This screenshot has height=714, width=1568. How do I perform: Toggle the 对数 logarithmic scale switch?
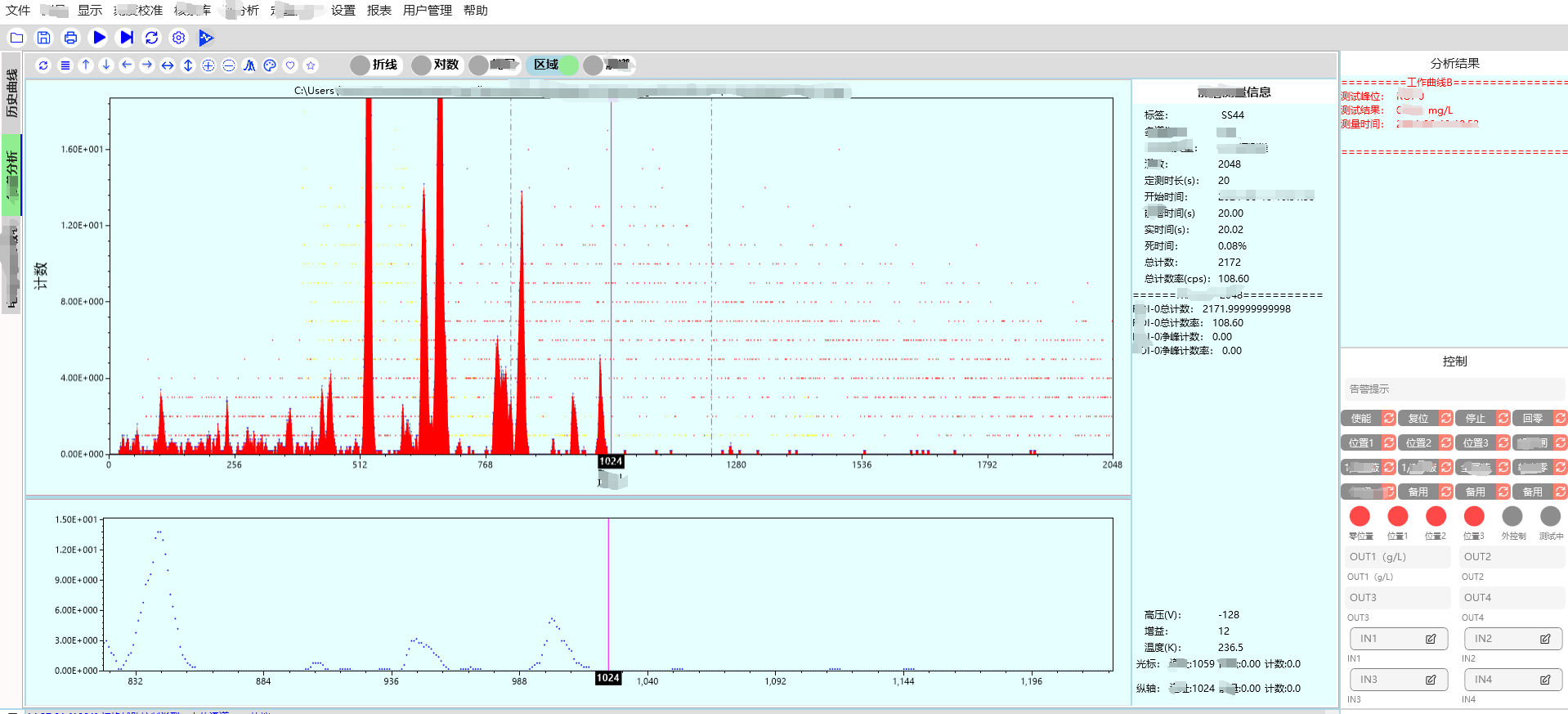437,65
